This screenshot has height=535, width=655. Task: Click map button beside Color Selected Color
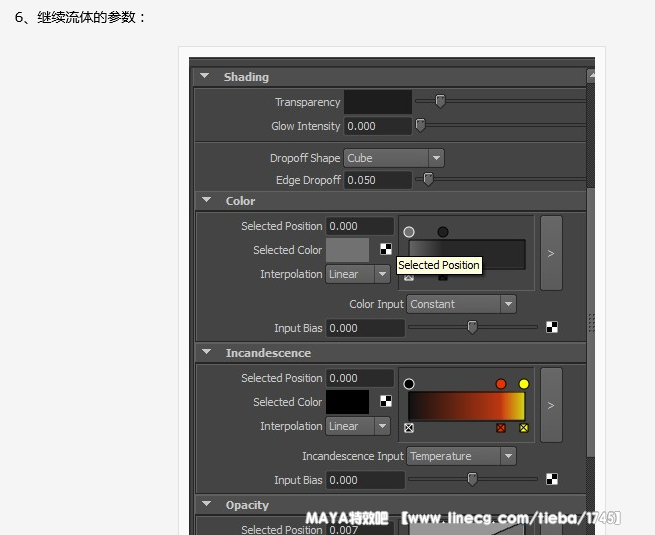pos(386,249)
